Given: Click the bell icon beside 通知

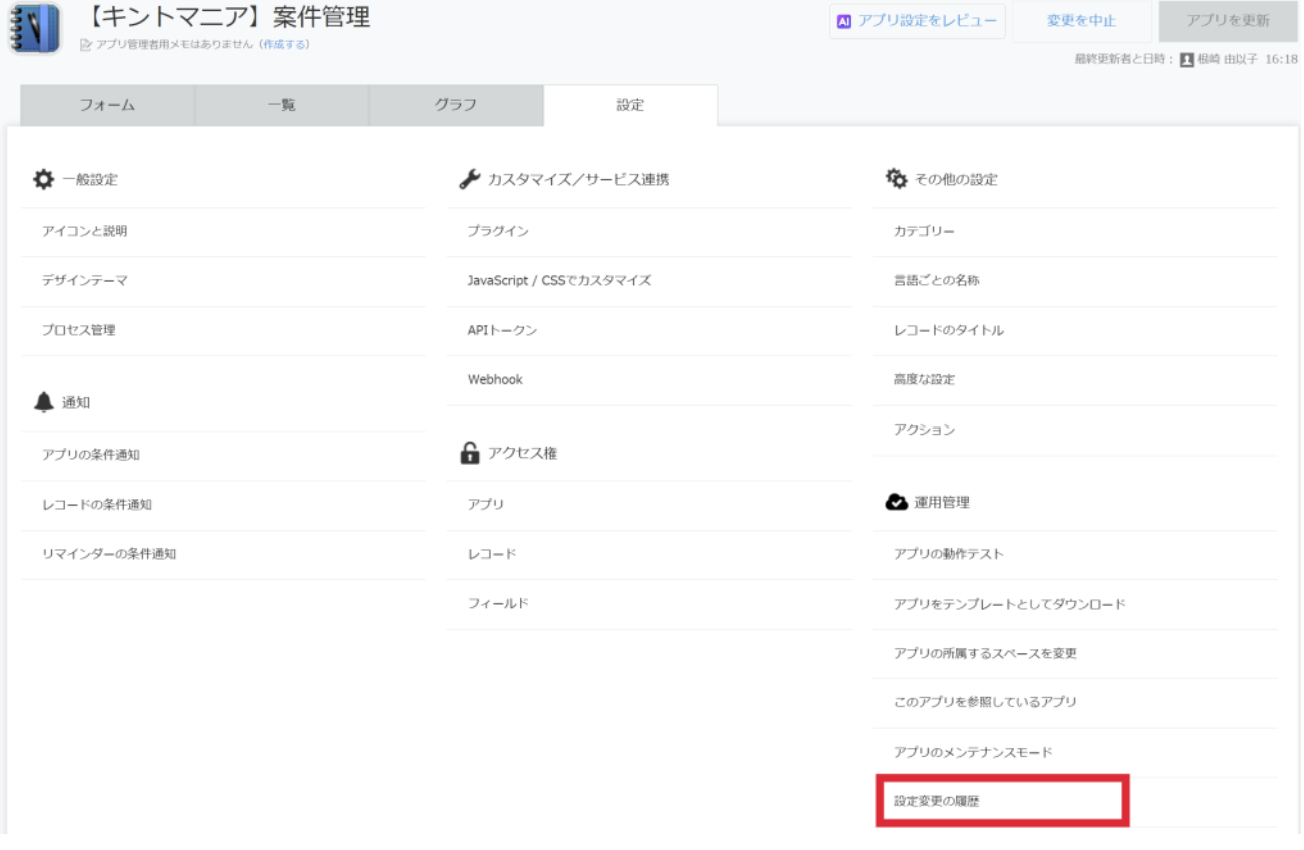Looking at the screenshot, I should tap(43, 402).
